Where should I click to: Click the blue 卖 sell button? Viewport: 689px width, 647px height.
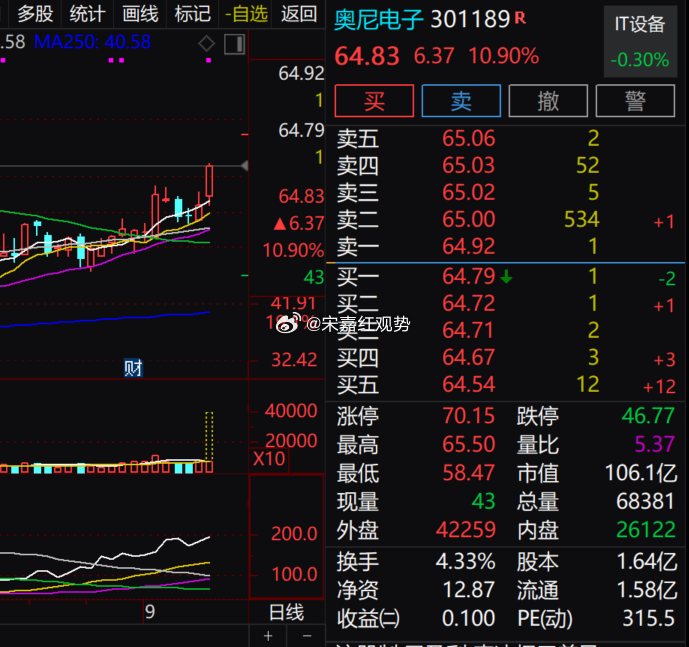[461, 101]
